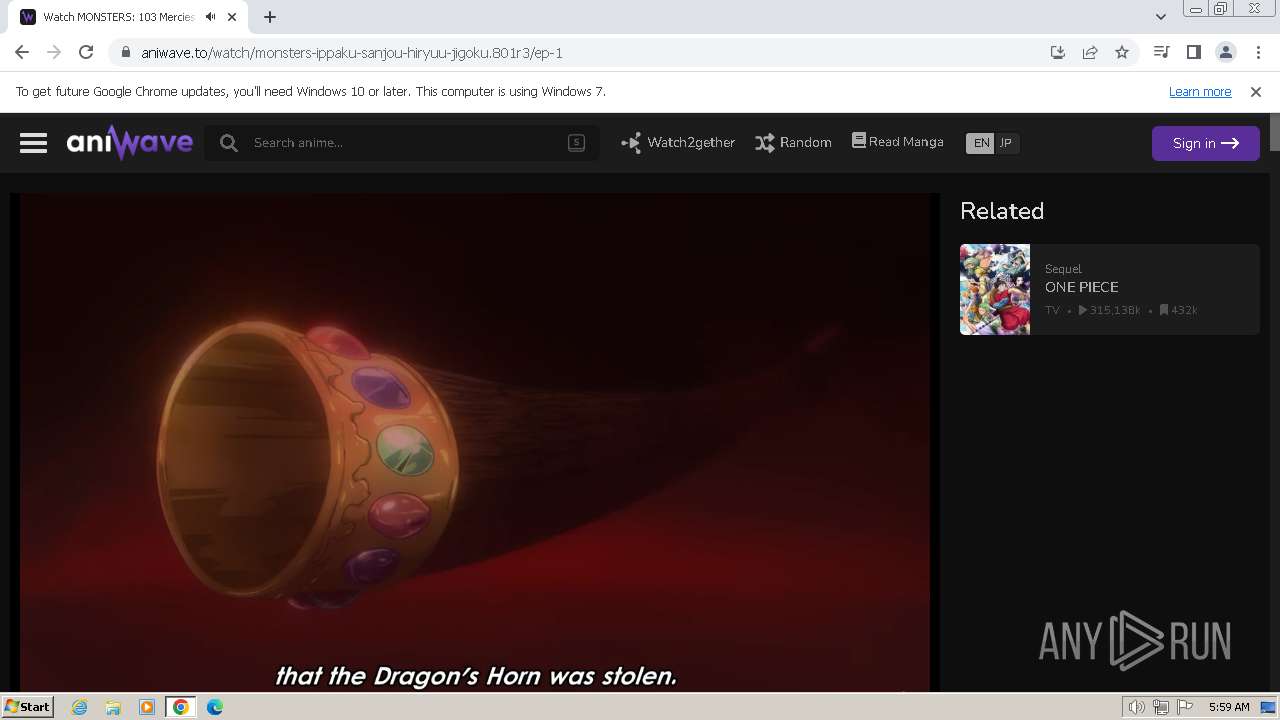The image size is (1280, 720).
Task: Go back in Chrome
Action: [x=22, y=53]
